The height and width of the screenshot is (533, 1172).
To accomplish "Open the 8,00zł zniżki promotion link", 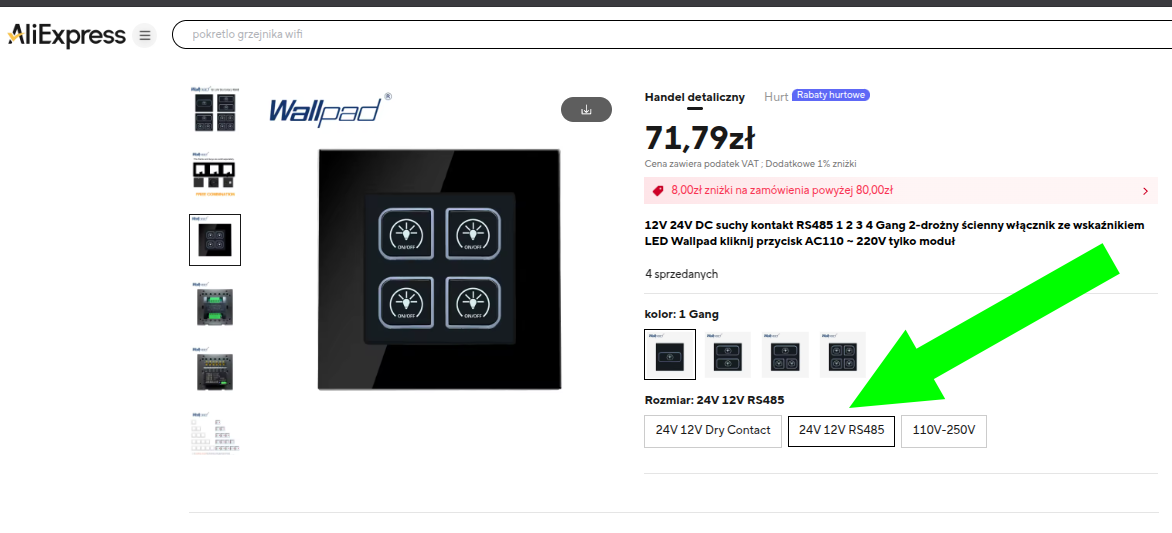I will click(782, 191).
